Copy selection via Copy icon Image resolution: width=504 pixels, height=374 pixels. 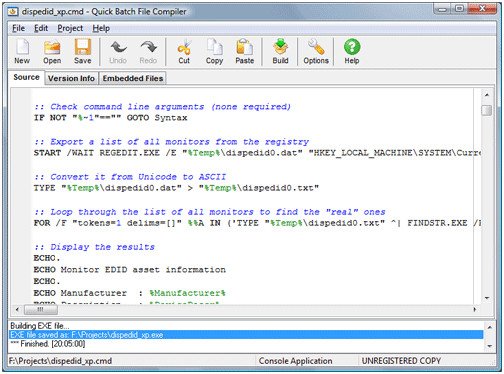[x=214, y=52]
